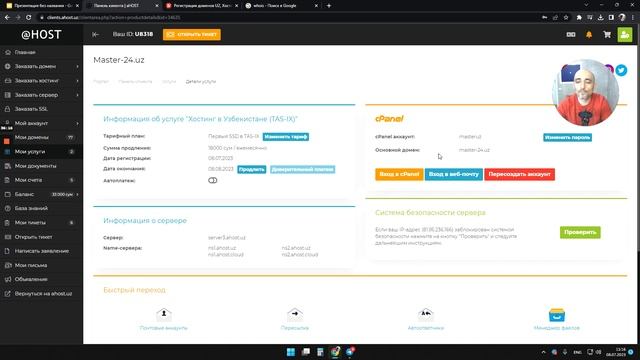Click the browser back arrow
The image size is (640, 360).
[x=7, y=18]
